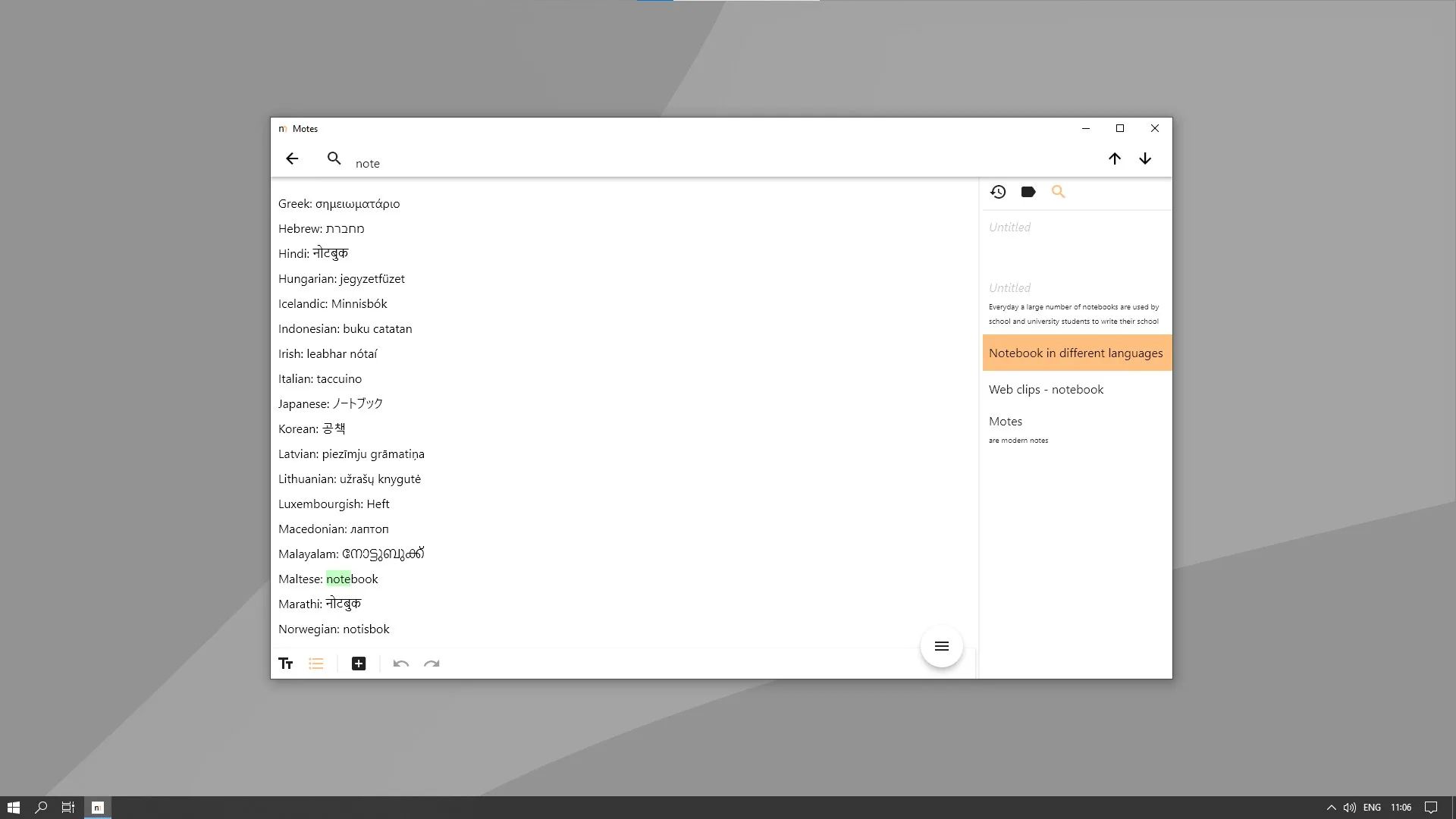Image resolution: width=1456 pixels, height=819 pixels.
Task: Open Untitled note about notebooks used by students
Action: point(1077,303)
